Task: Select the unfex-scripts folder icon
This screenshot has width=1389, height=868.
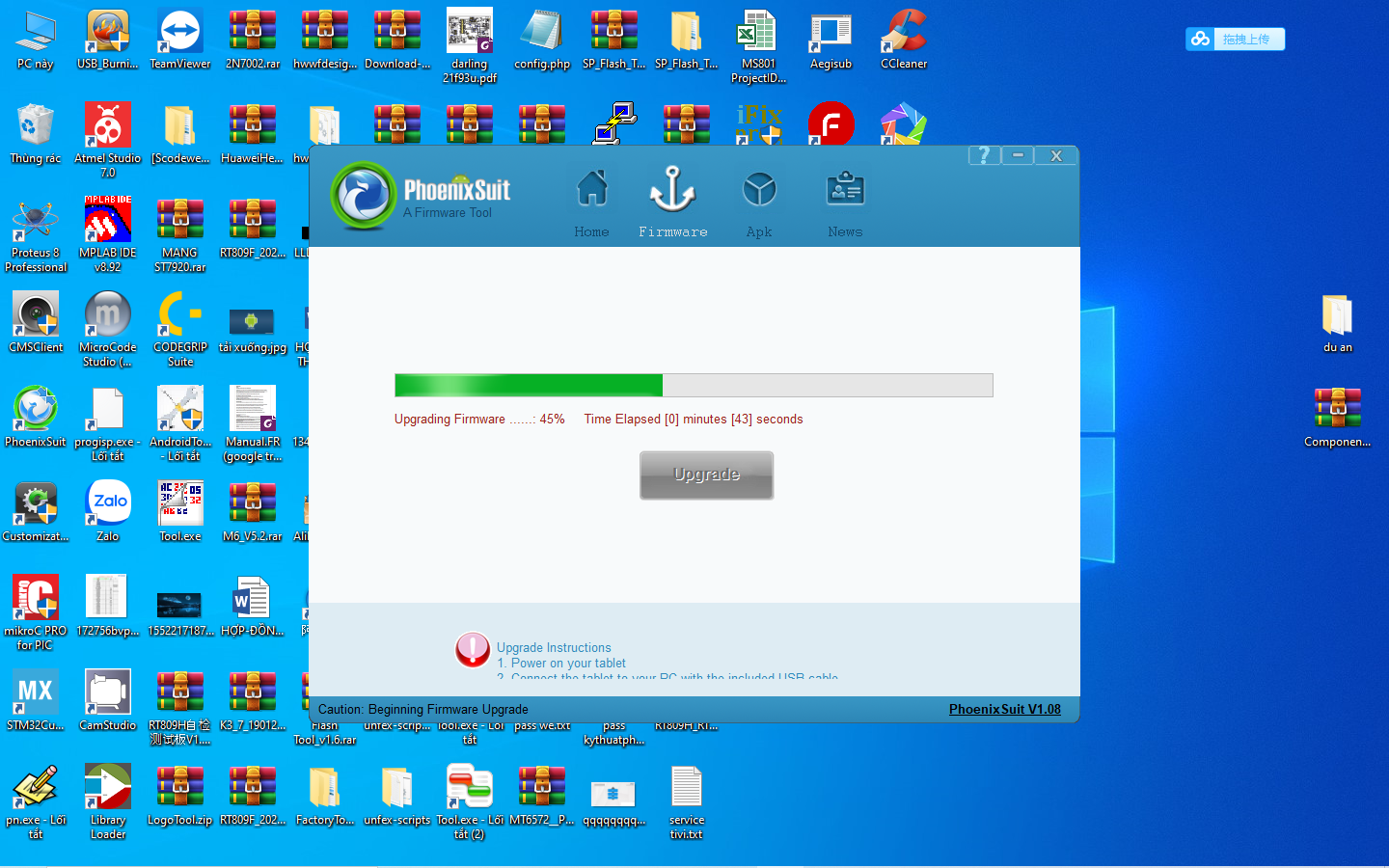Action: tap(397, 796)
